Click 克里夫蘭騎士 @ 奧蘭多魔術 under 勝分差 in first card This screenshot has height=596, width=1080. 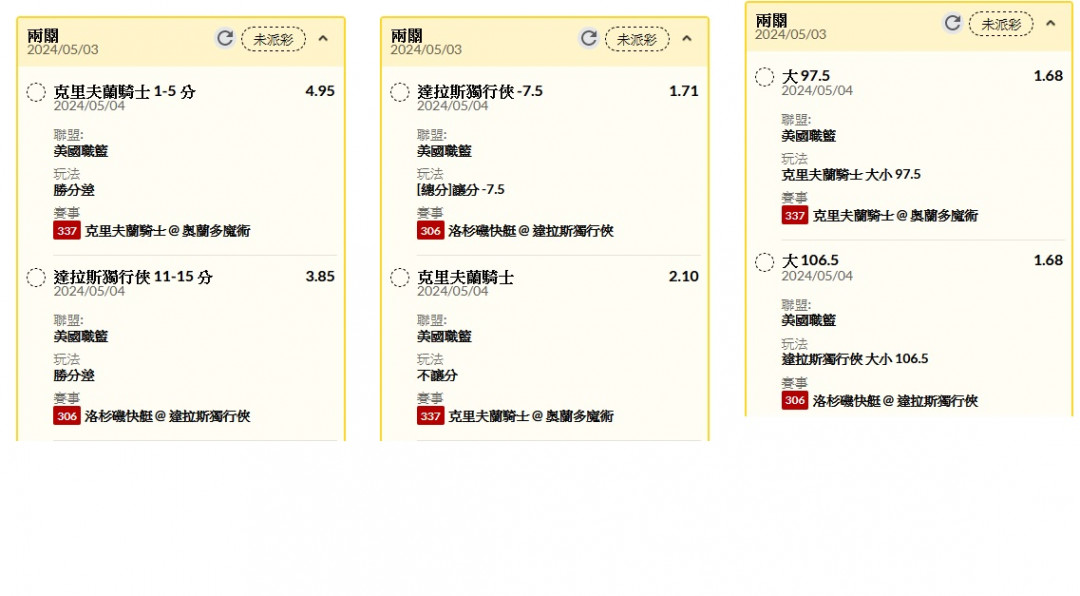(x=167, y=231)
